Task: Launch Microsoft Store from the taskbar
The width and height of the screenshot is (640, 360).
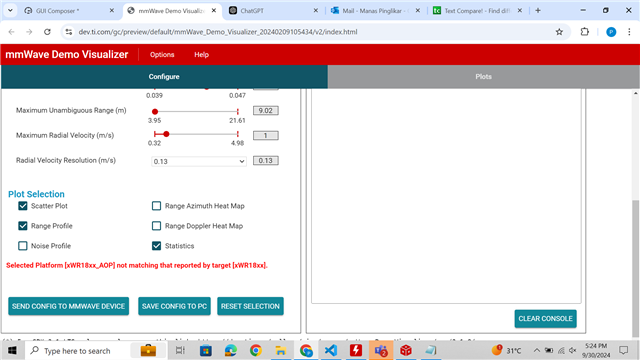Action: click(x=206, y=350)
